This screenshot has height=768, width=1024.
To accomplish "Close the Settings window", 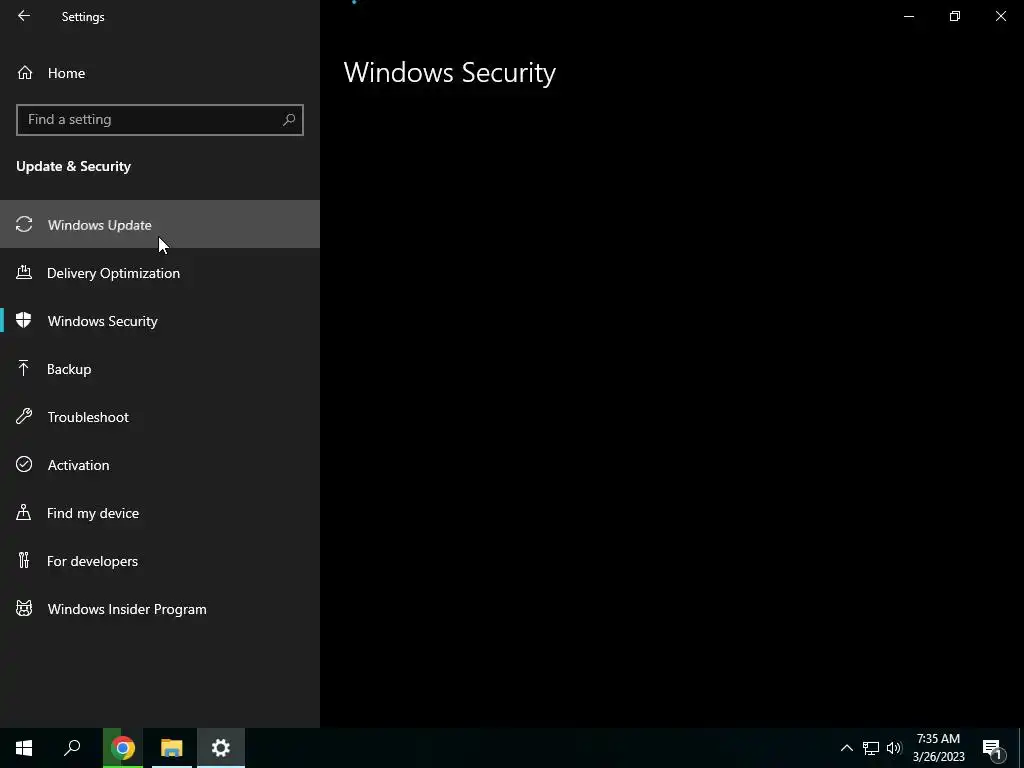I will tap(1000, 16).
